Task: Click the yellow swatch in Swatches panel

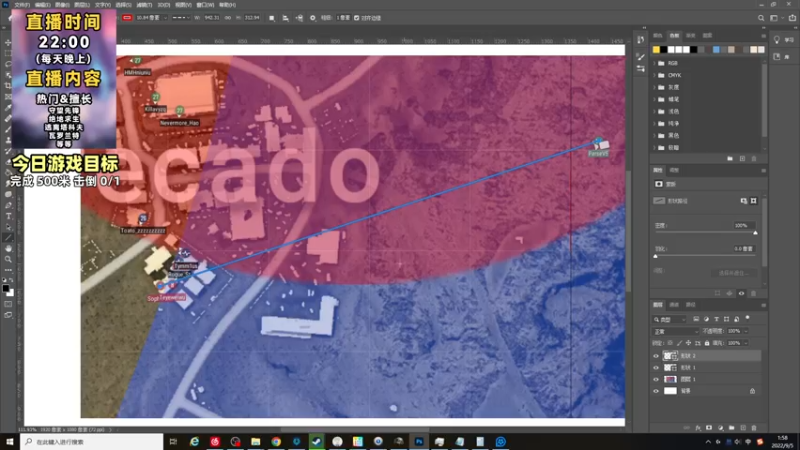Action: (x=656, y=49)
